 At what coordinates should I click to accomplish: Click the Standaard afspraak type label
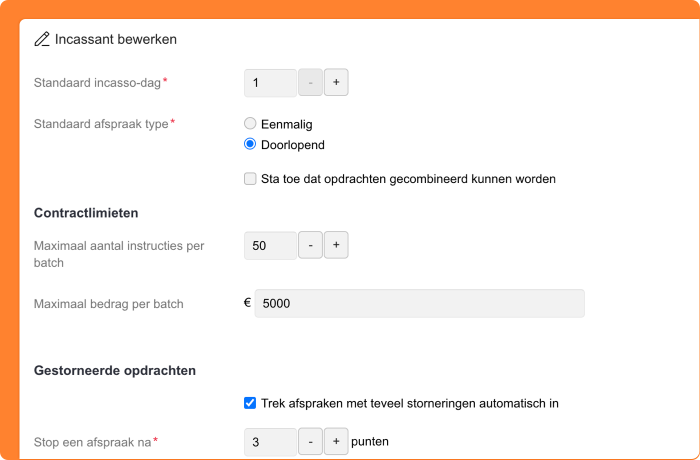(x=101, y=124)
